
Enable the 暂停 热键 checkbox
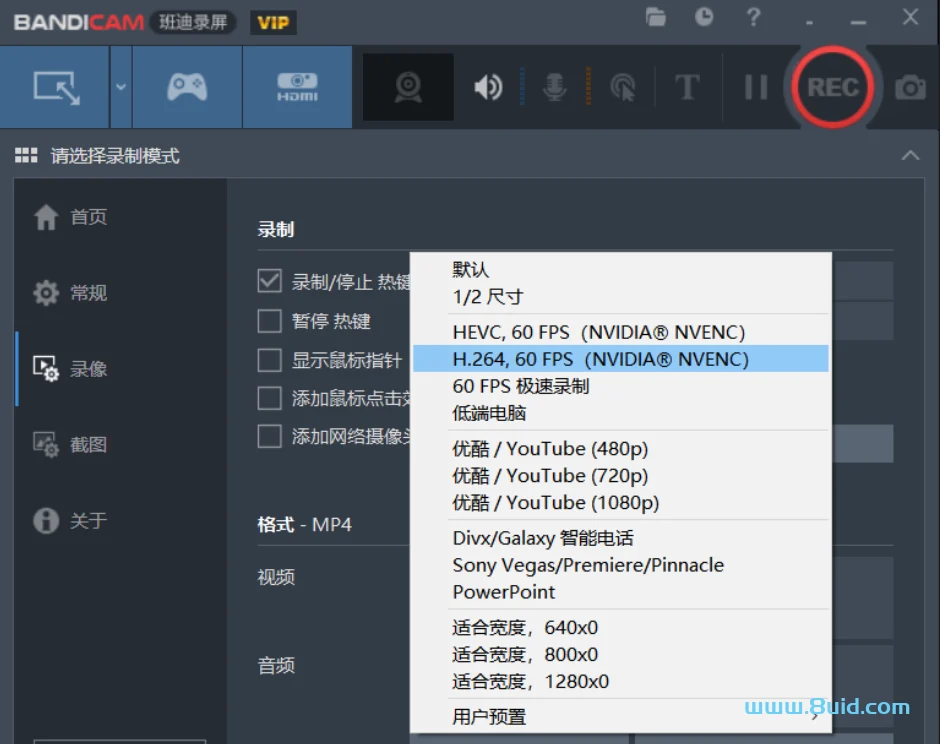click(x=269, y=322)
